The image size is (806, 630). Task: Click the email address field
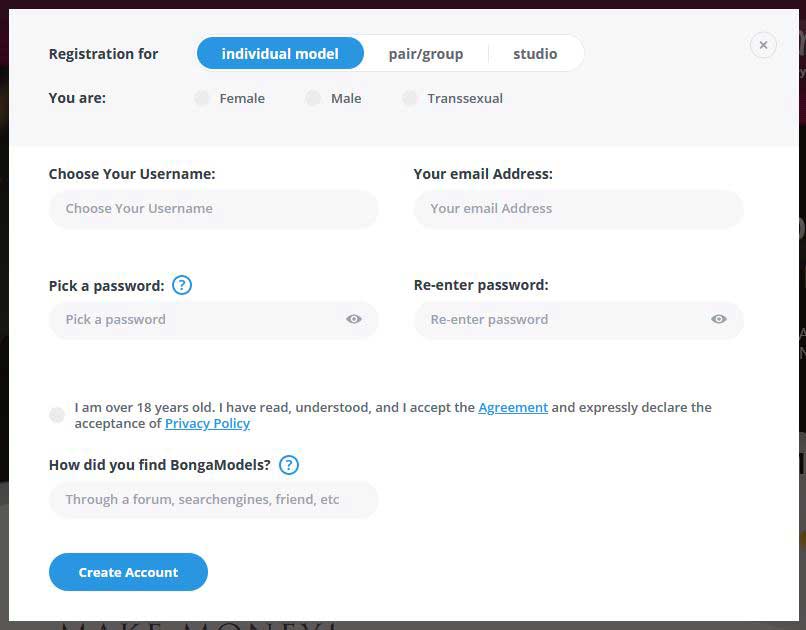point(578,209)
